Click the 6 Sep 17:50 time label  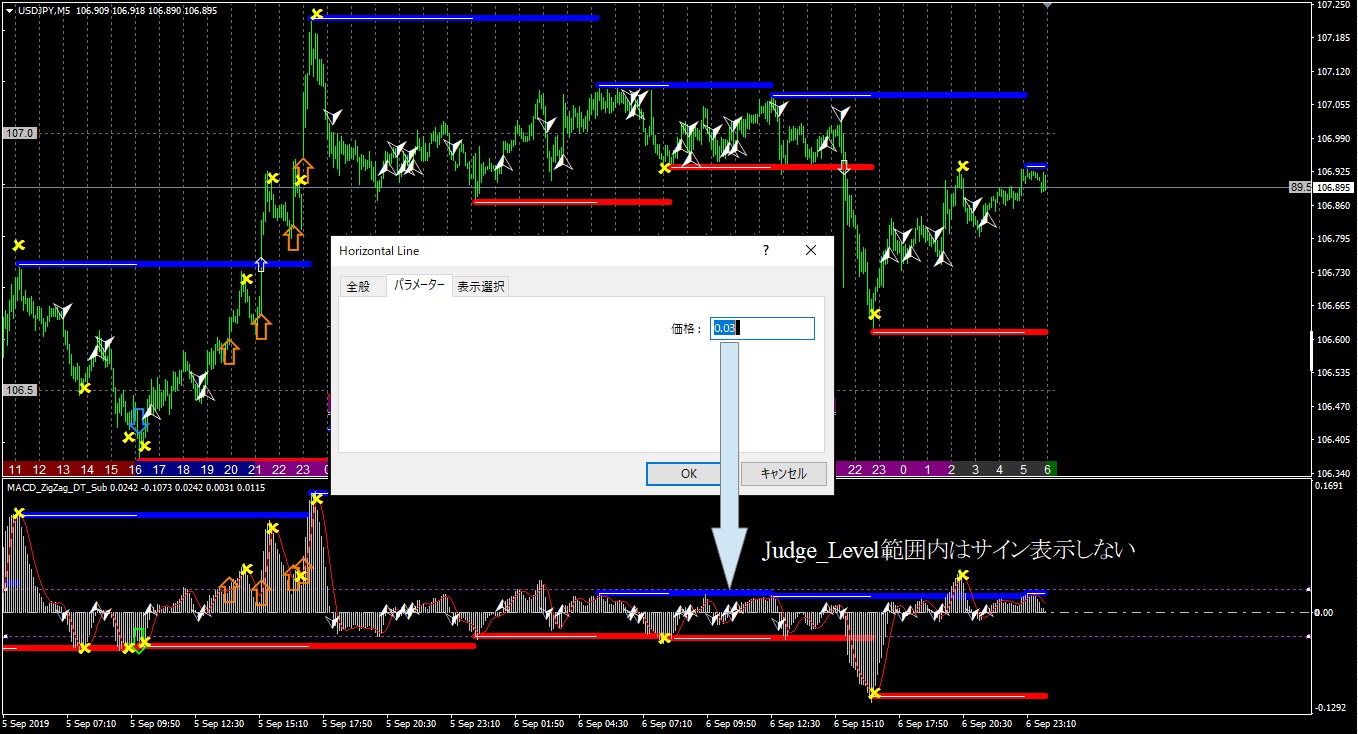922,724
